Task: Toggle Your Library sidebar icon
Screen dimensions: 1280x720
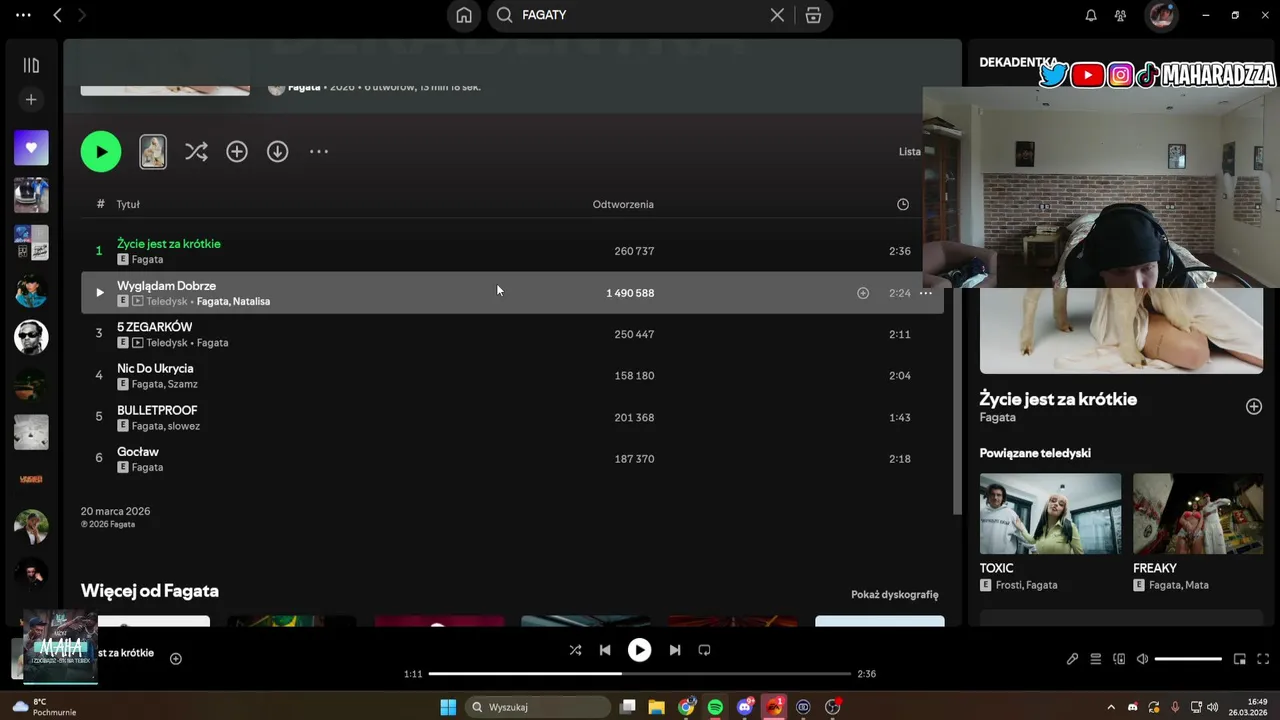Action: pyautogui.click(x=31, y=65)
